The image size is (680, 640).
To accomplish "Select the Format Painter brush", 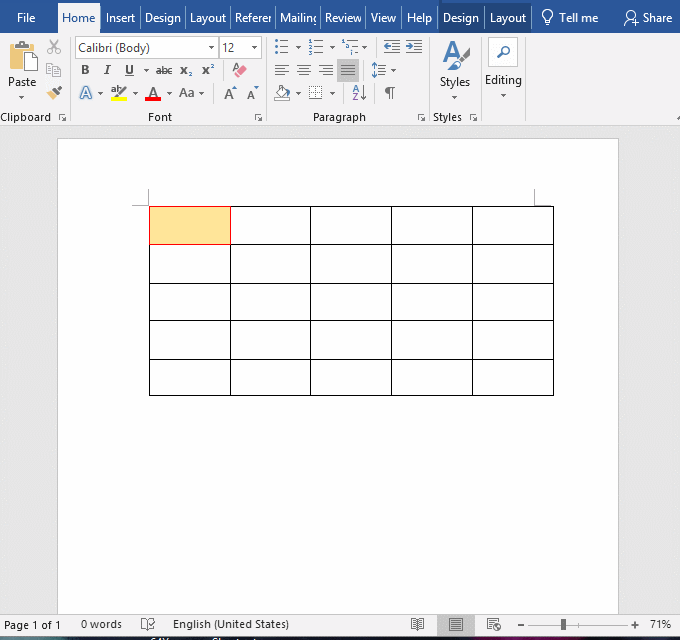I will coord(54,92).
